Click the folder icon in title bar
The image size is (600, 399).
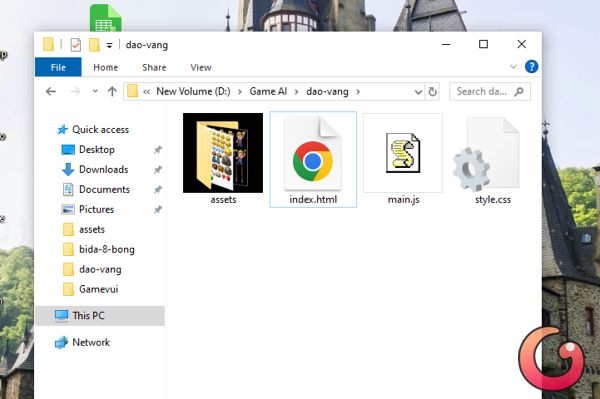(x=48, y=44)
